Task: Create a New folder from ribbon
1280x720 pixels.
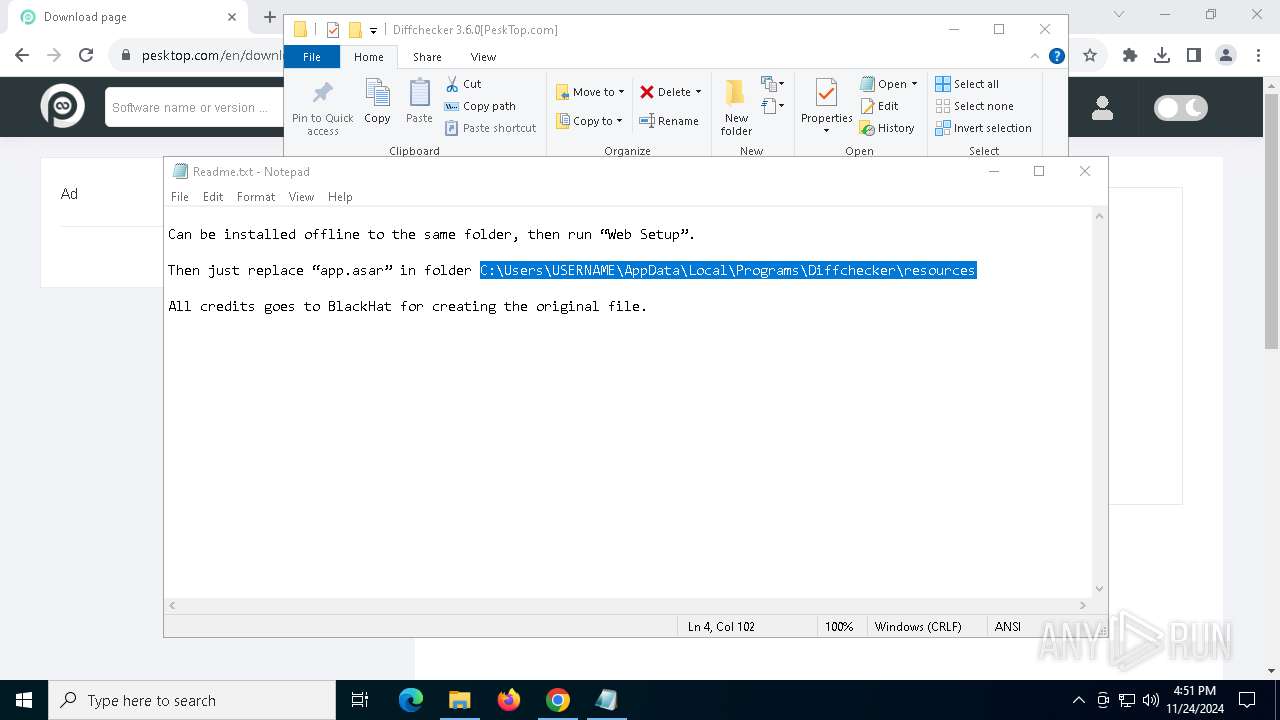Action: [736, 108]
